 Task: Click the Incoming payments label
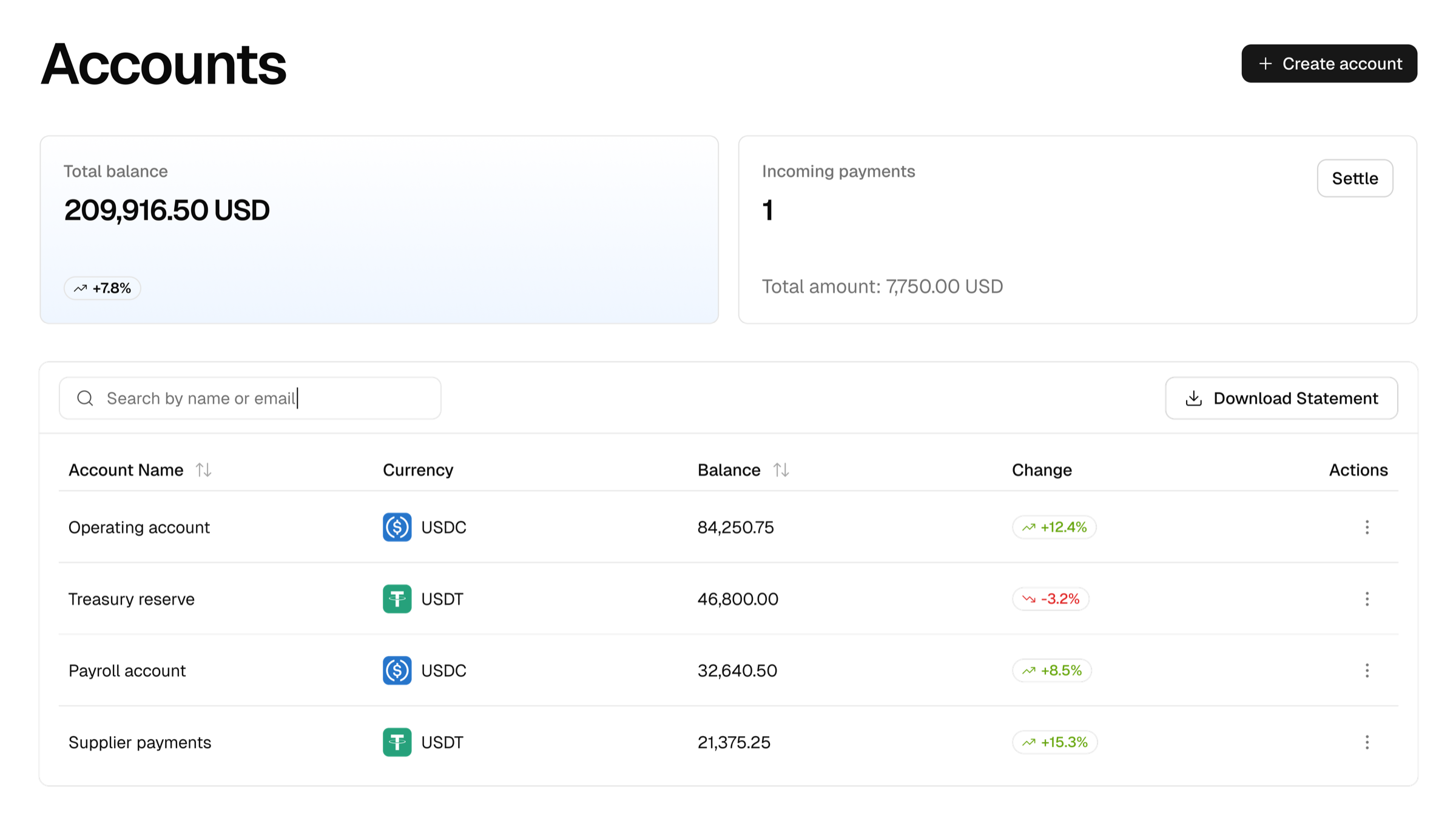pyautogui.click(x=838, y=172)
